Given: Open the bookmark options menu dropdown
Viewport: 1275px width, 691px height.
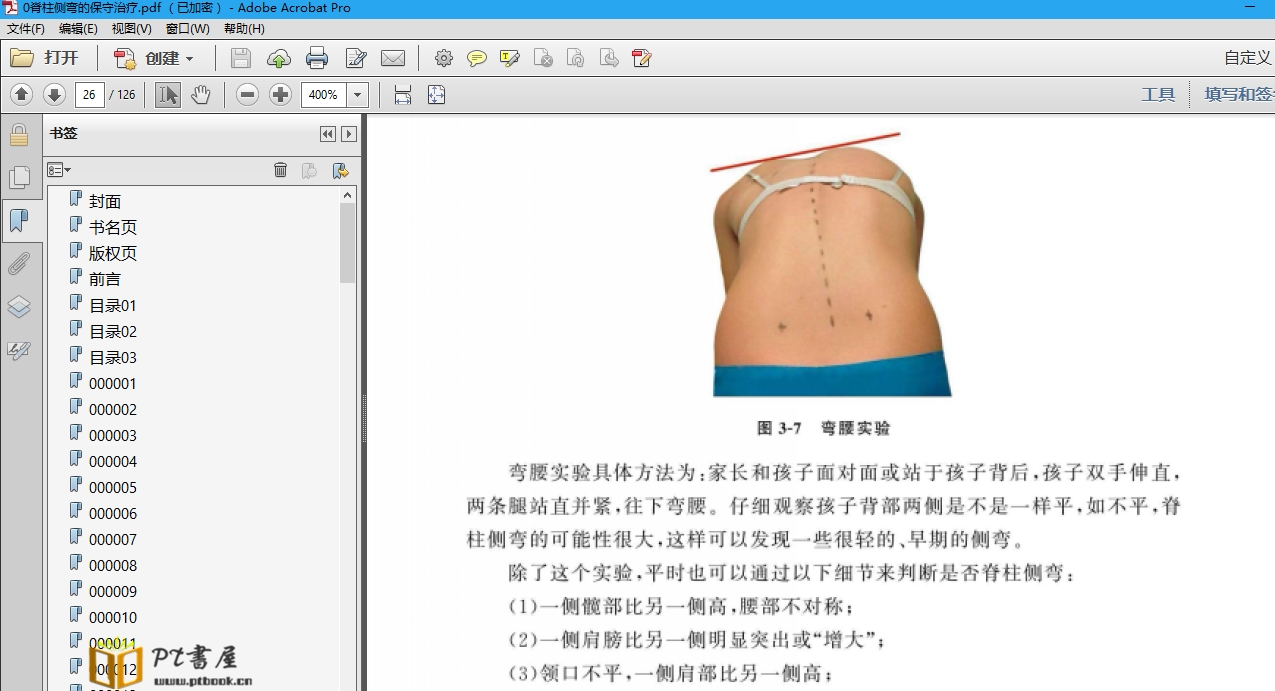Looking at the screenshot, I should pos(59,170).
